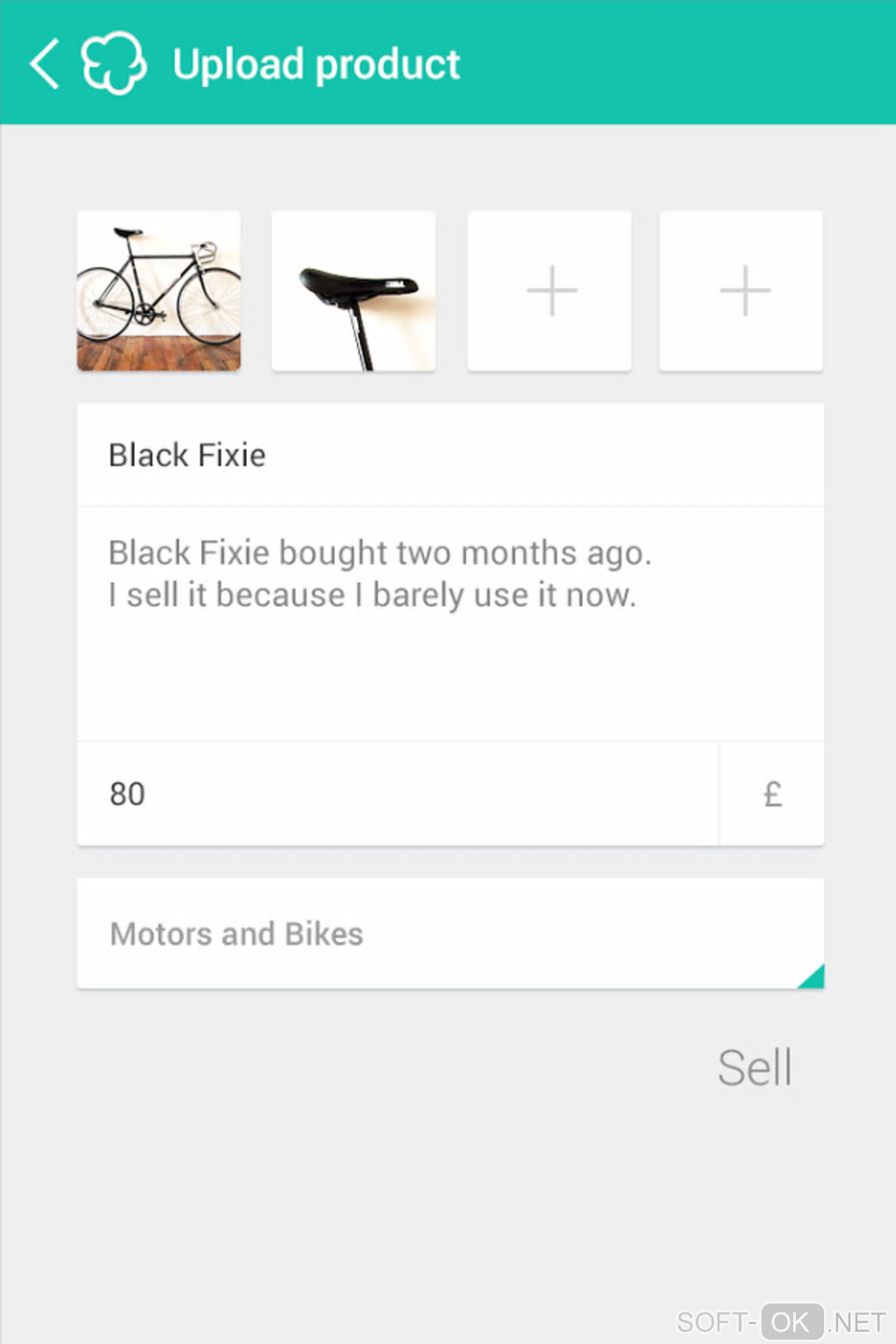The height and width of the screenshot is (1344, 896).
Task: Add a photo in the third slot
Action: click(x=550, y=291)
